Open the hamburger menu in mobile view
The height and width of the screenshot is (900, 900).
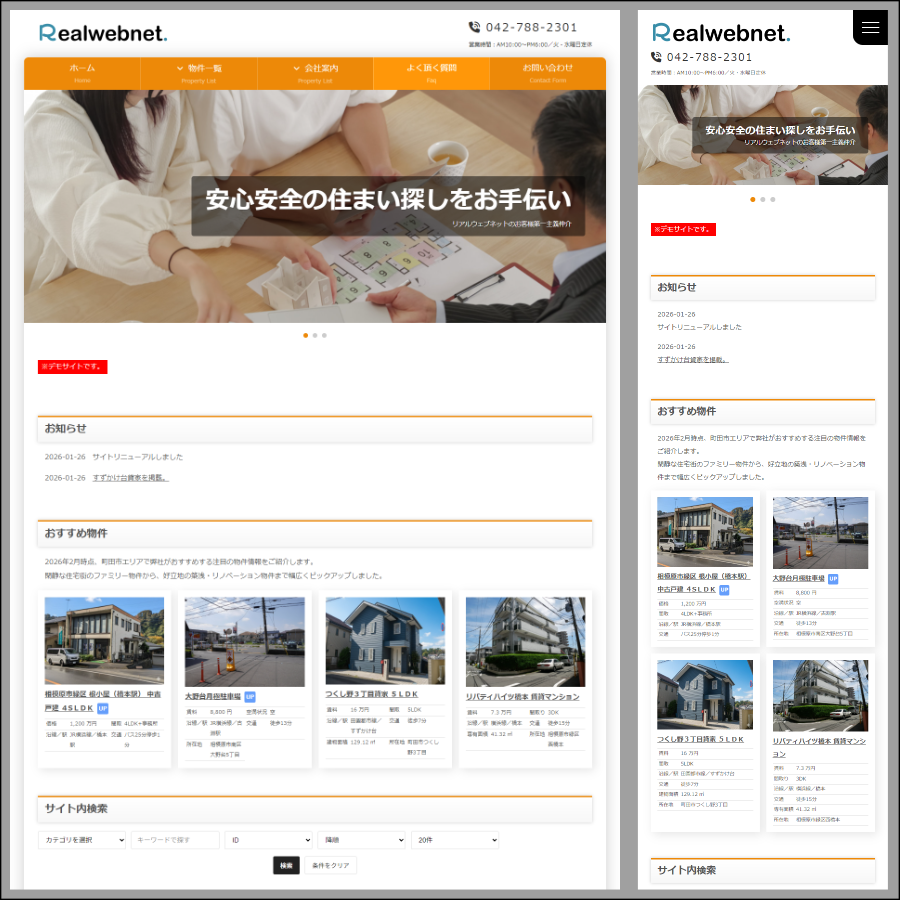coord(870,28)
